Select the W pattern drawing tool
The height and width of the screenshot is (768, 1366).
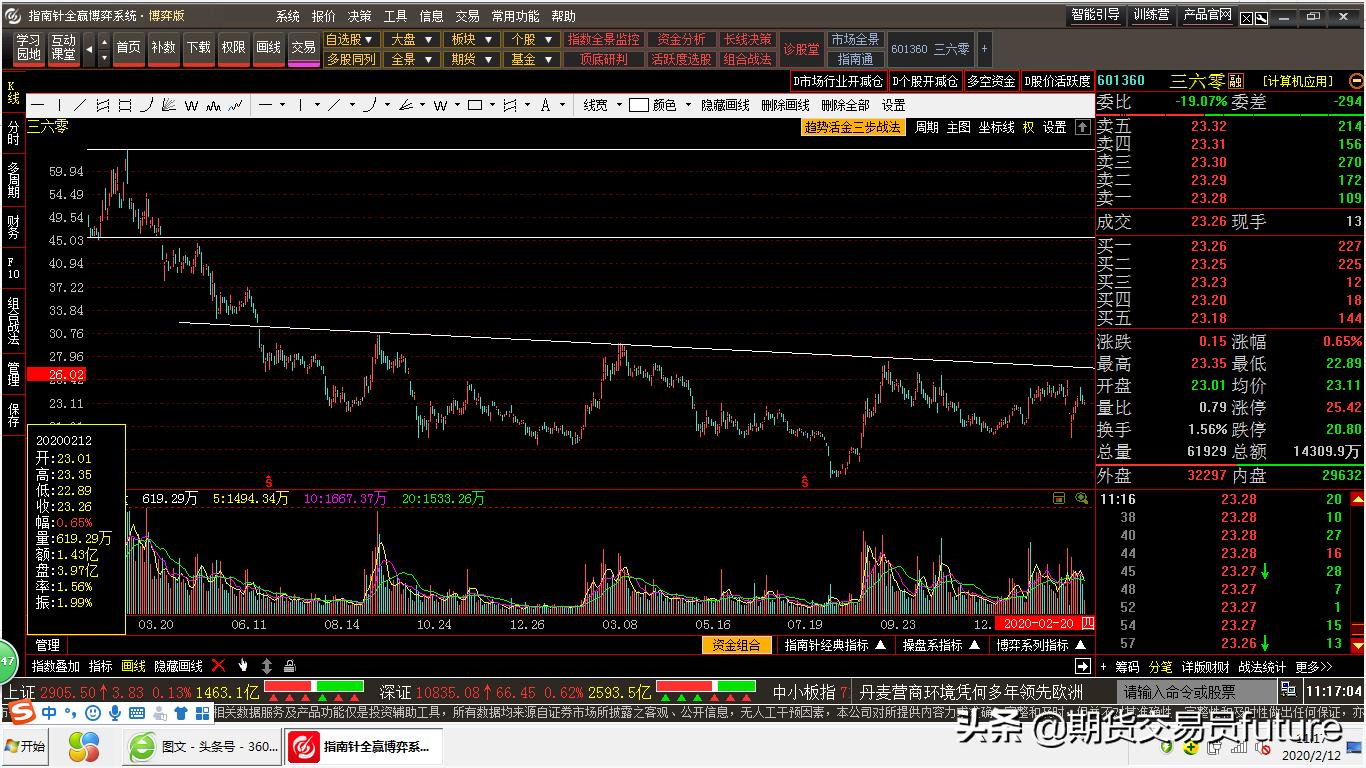coord(191,105)
